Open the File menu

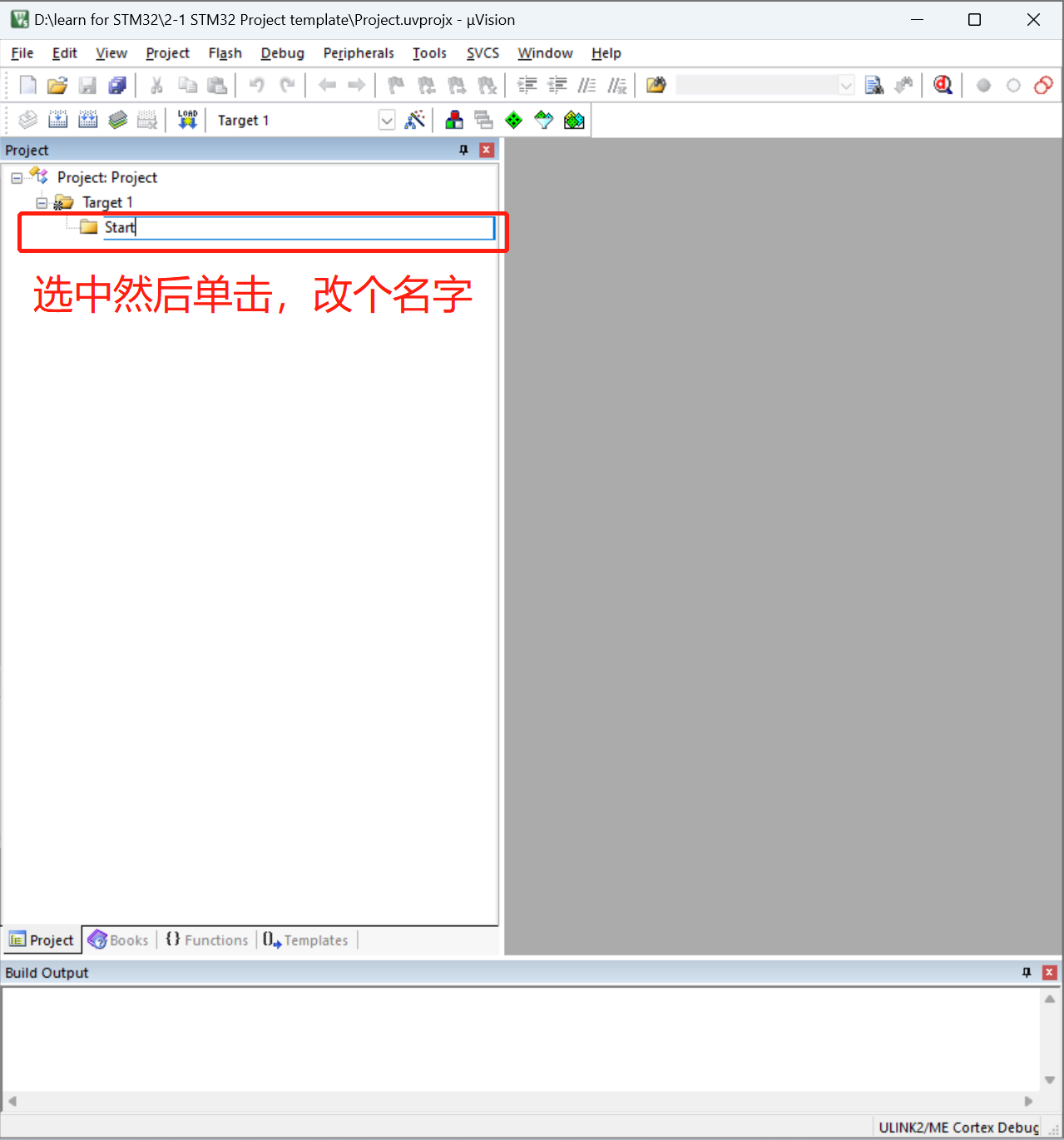(22, 53)
